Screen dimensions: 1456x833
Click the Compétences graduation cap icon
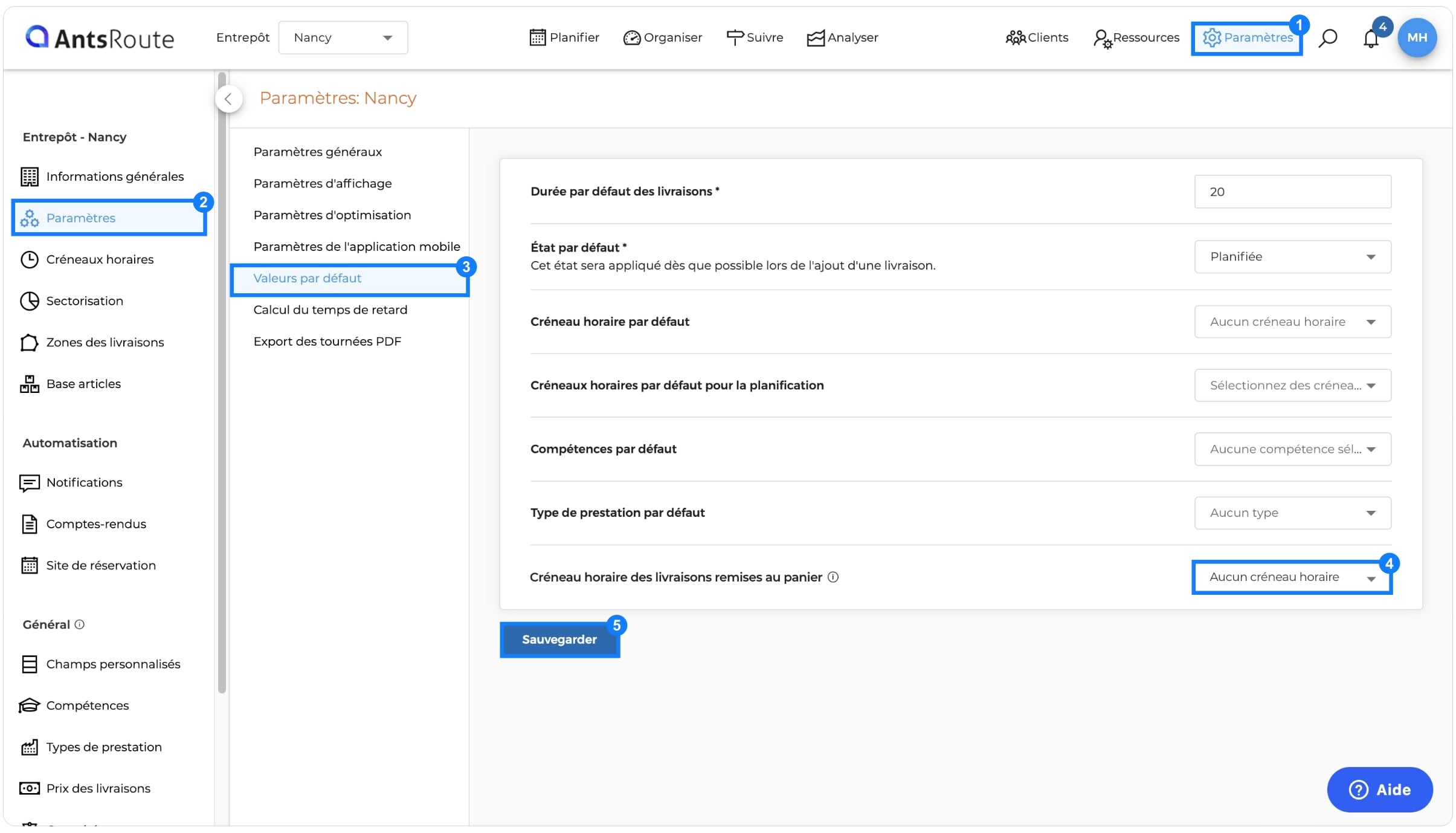[x=29, y=706]
